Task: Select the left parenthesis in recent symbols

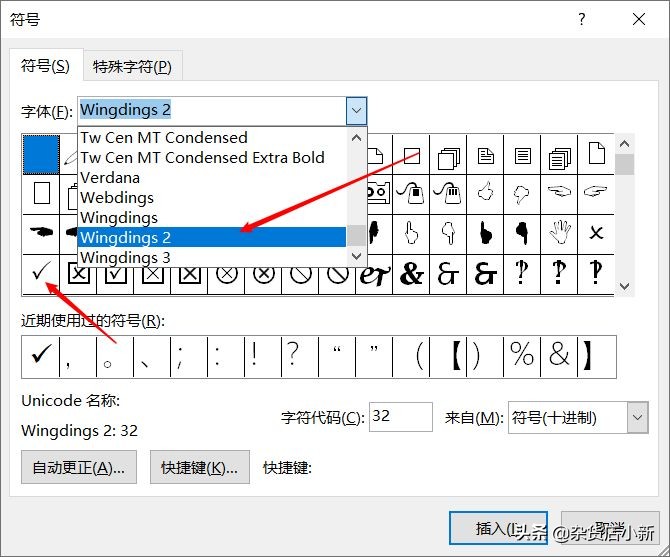Action: [411, 356]
